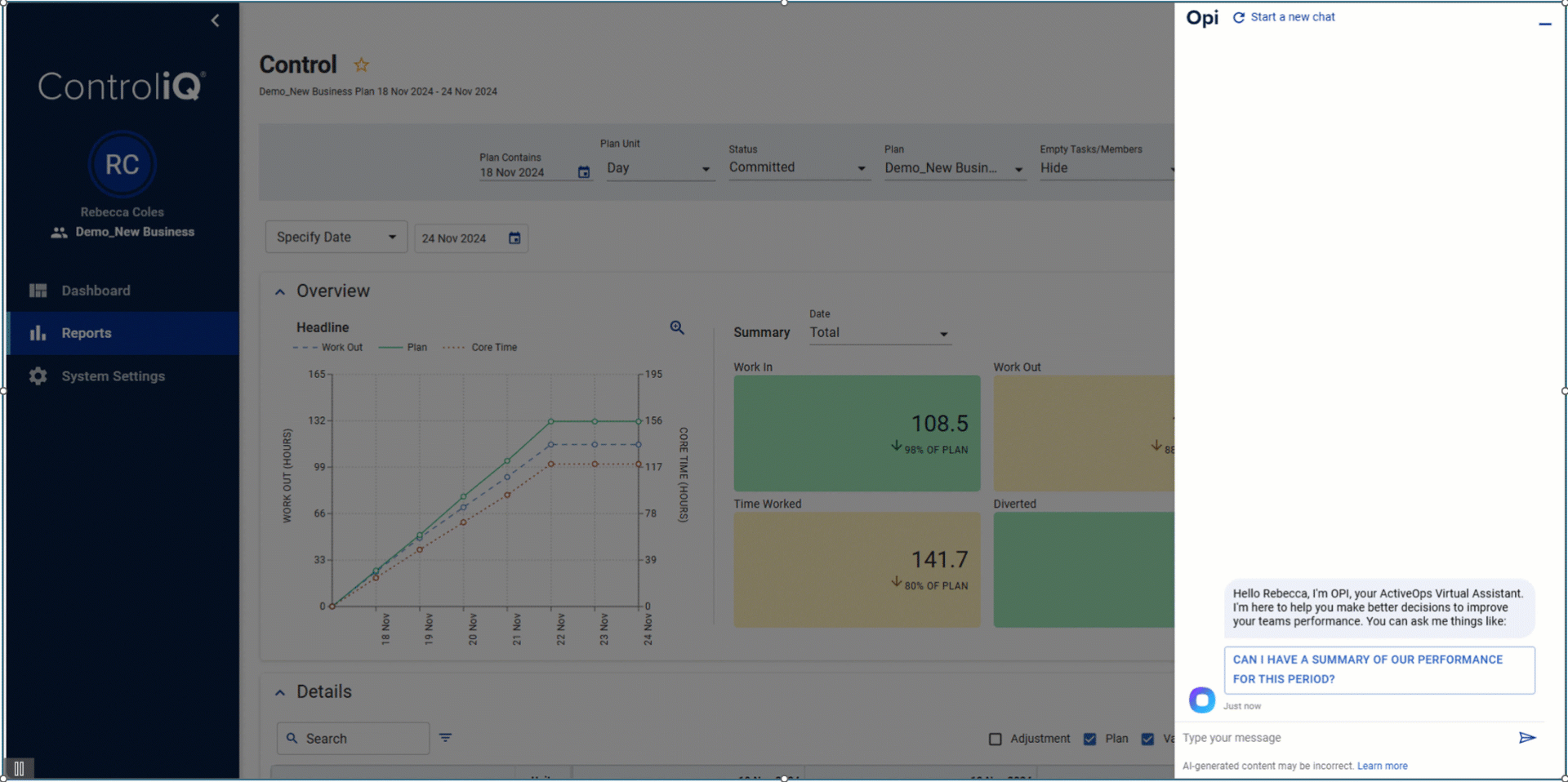Click the Demo_New Business Plan date subtitle
This screenshot has height=782, width=1568.
pyautogui.click(x=378, y=91)
